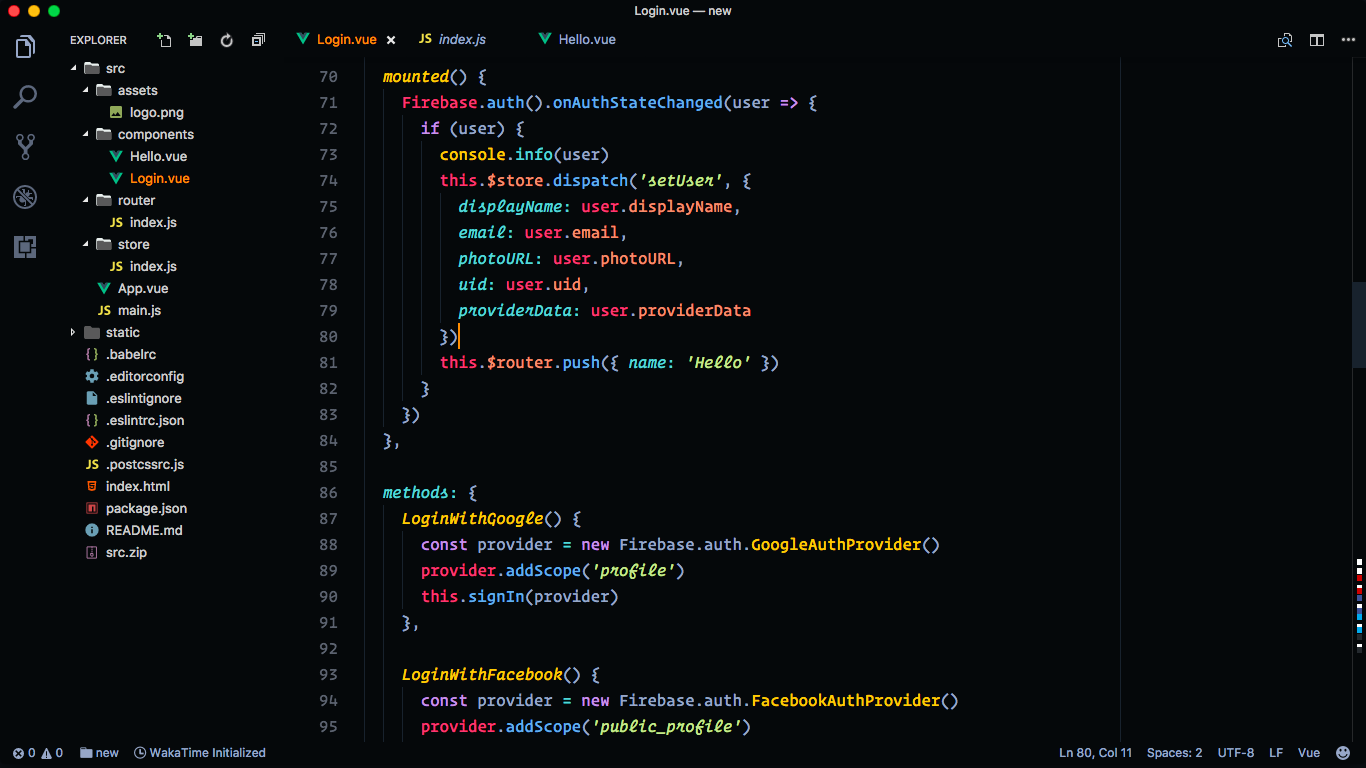This screenshot has width=1366, height=768.
Task: Open index.js under the router folder
Action: click(x=153, y=222)
